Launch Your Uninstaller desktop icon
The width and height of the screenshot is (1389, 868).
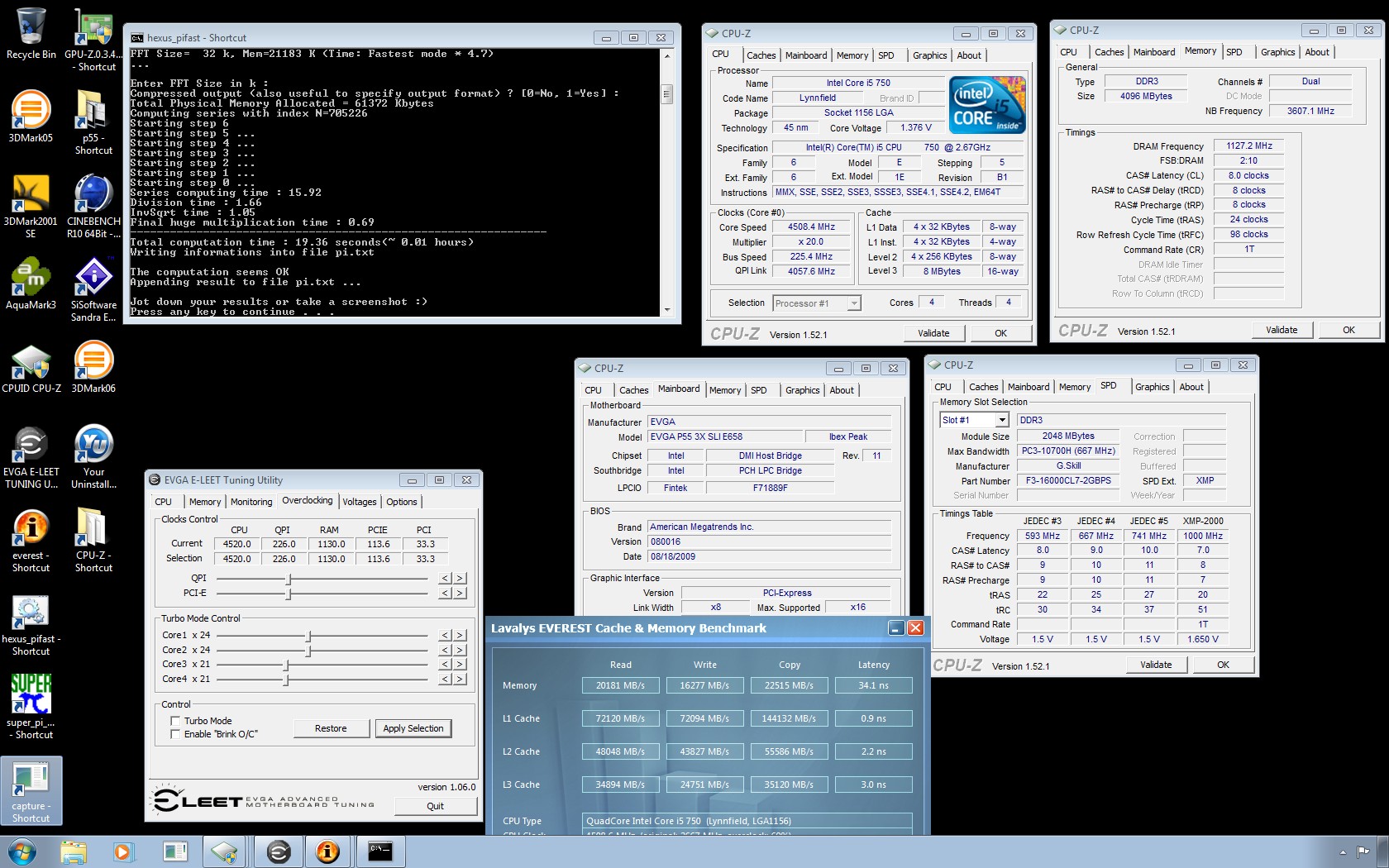93,455
